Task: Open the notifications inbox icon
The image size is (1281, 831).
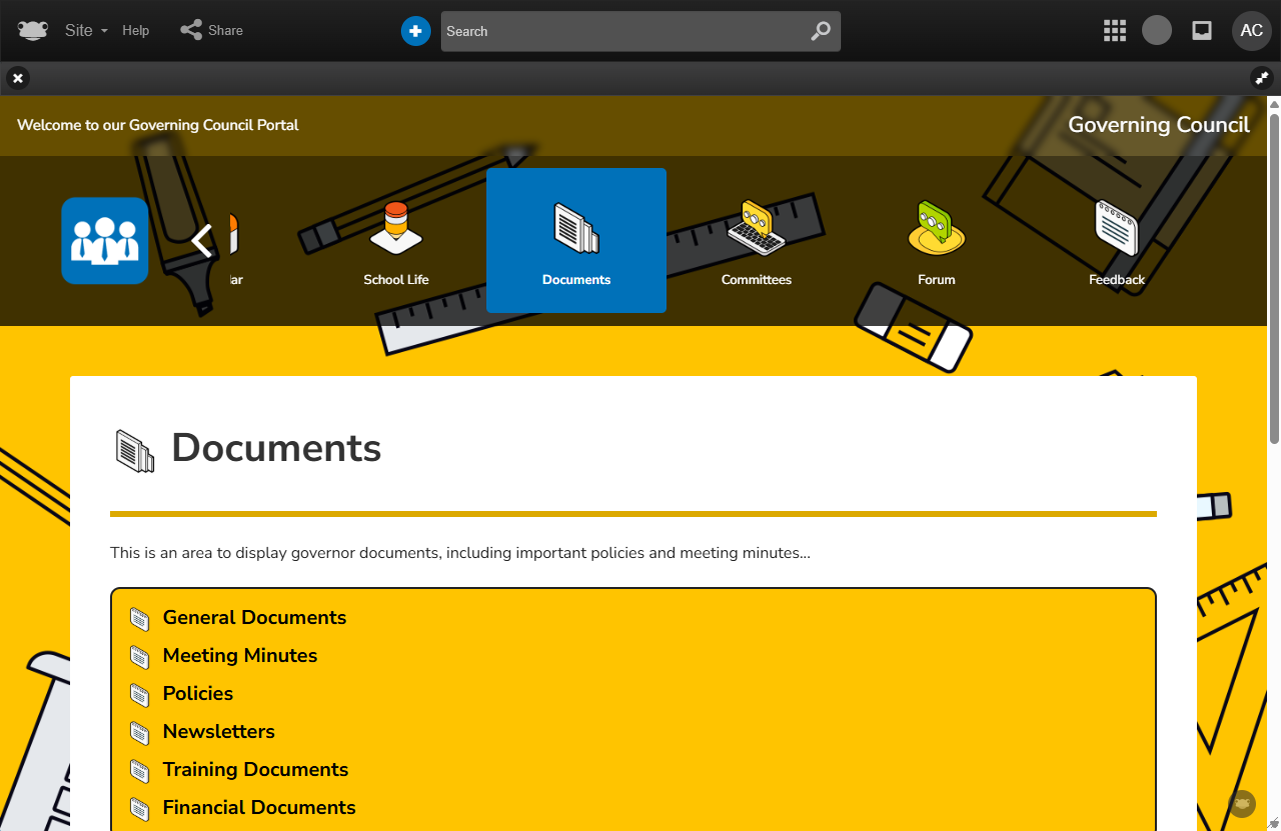Action: (1202, 31)
